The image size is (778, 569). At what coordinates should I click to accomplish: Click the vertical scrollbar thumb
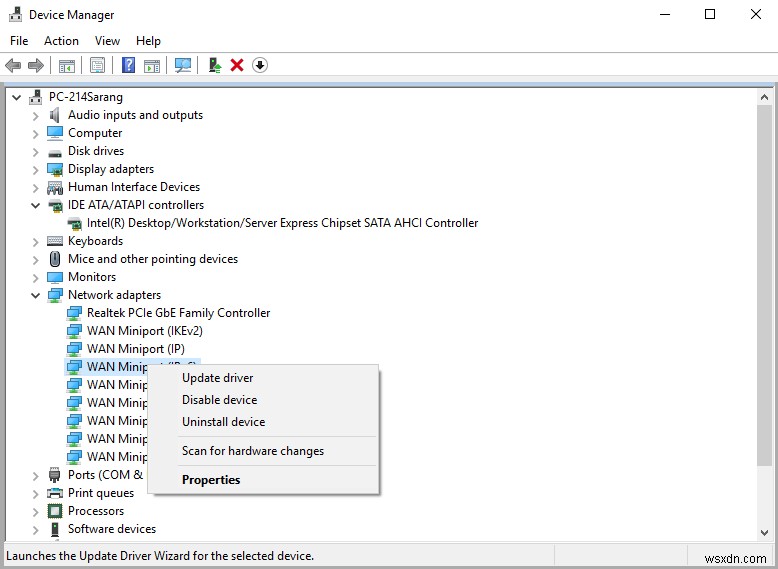(x=764, y=285)
